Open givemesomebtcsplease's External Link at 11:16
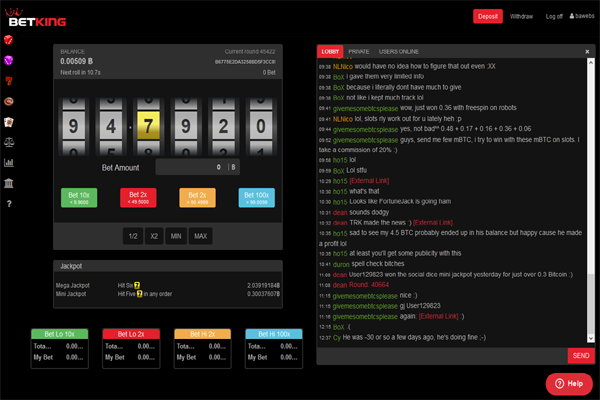This screenshot has height=400, width=600. point(439,316)
